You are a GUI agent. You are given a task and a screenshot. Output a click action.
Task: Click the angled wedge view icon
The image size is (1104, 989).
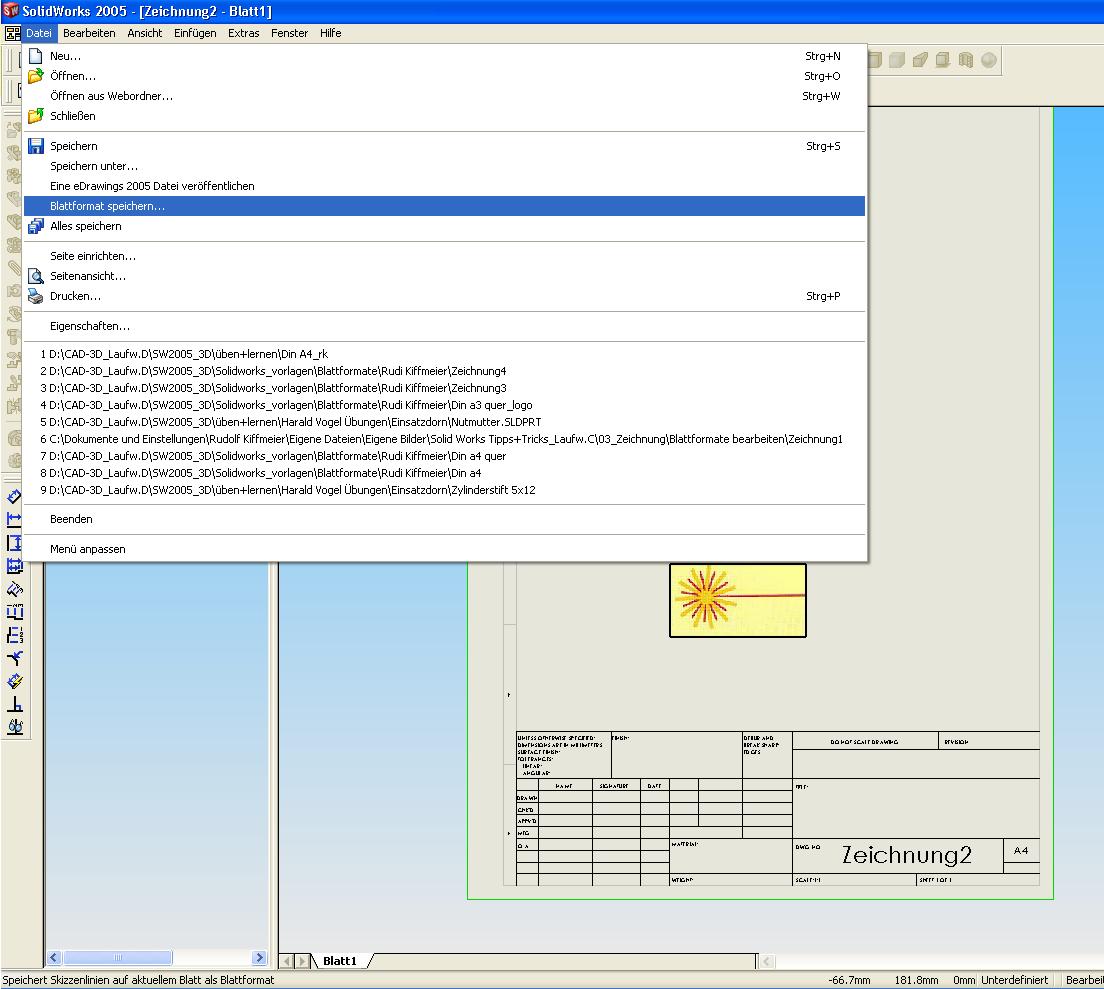click(920, 60)
